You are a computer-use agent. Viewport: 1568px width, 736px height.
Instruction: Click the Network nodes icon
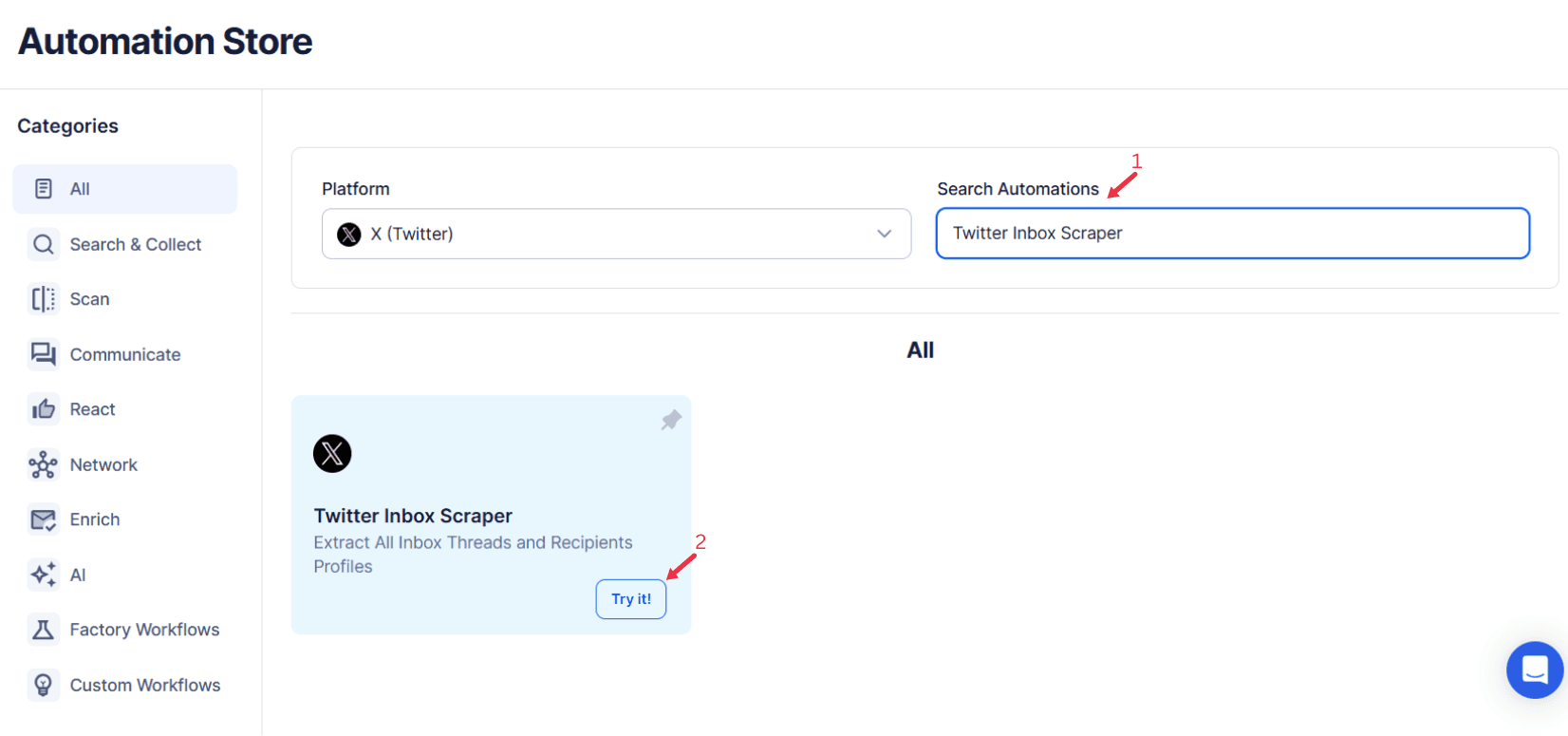coord(43,464)
